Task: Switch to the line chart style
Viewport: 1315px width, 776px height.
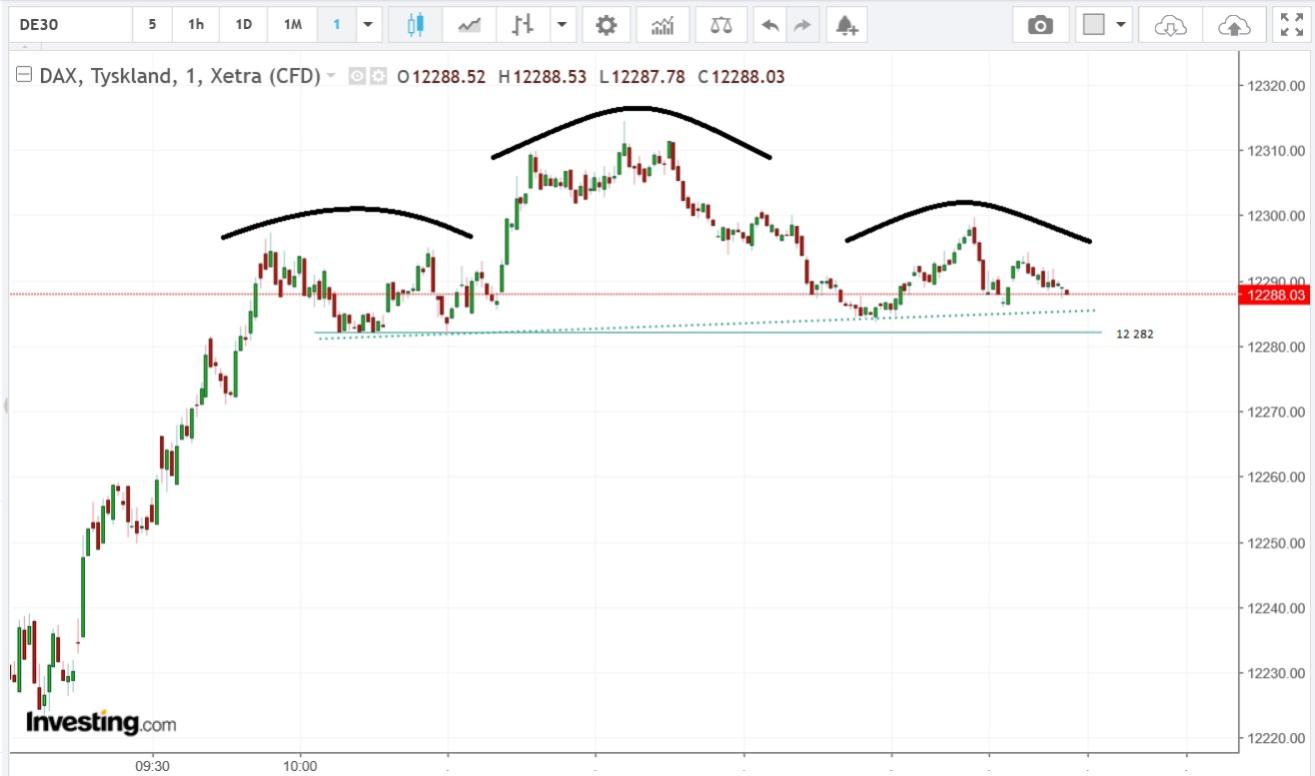Action: [x=469, y=25]
